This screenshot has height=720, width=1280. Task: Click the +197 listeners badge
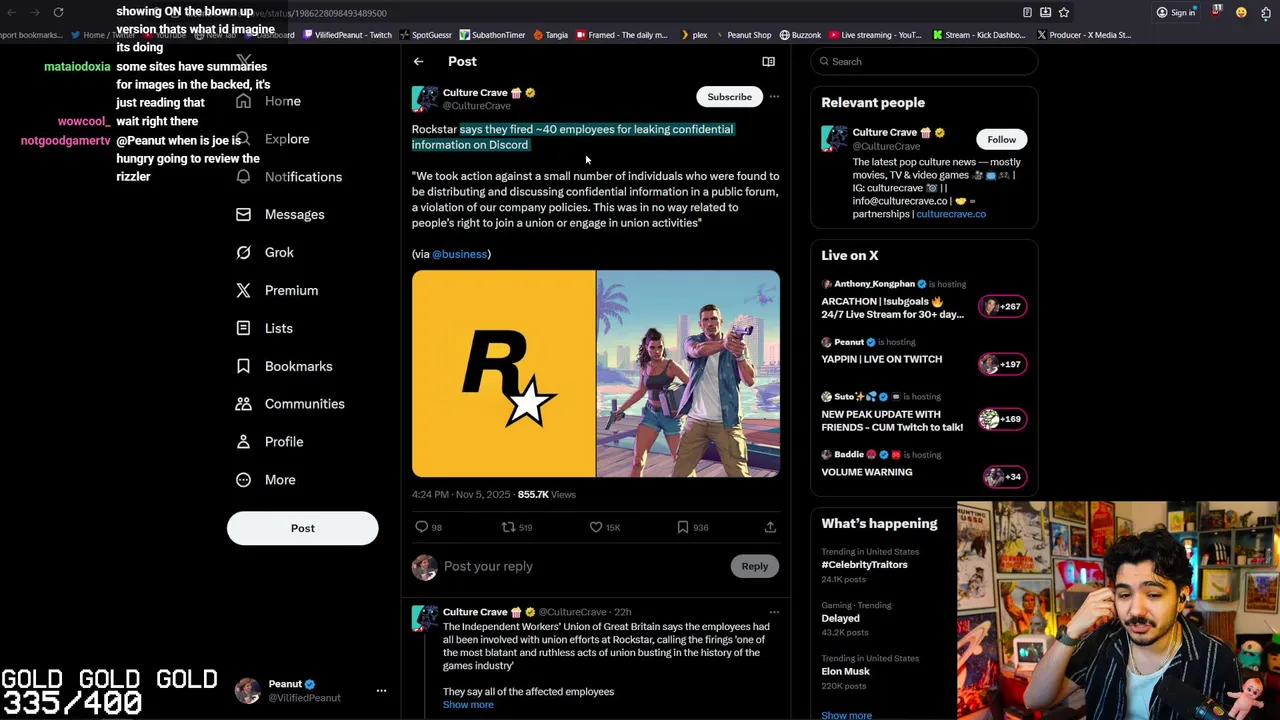(x=1003, y=364)
